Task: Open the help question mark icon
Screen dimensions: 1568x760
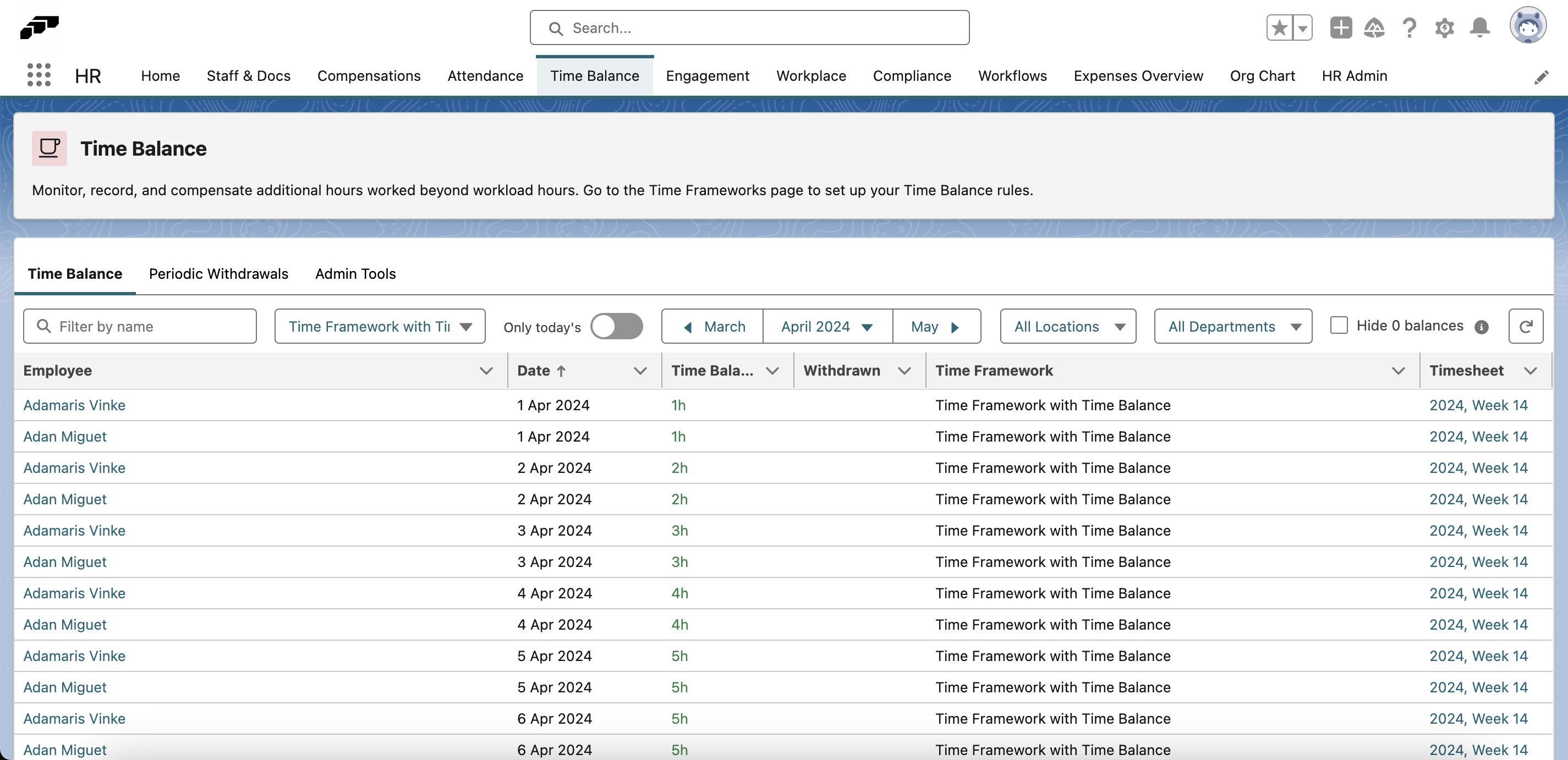Action: pos(1409,28)
